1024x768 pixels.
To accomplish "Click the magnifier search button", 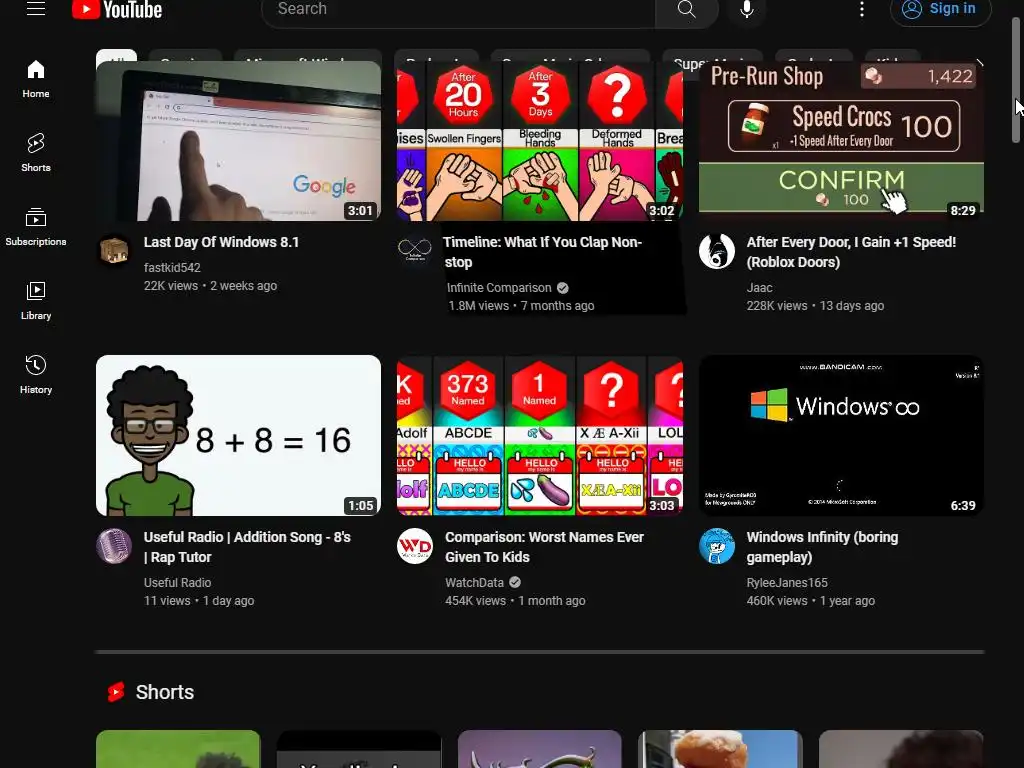I will pos(686,9).
